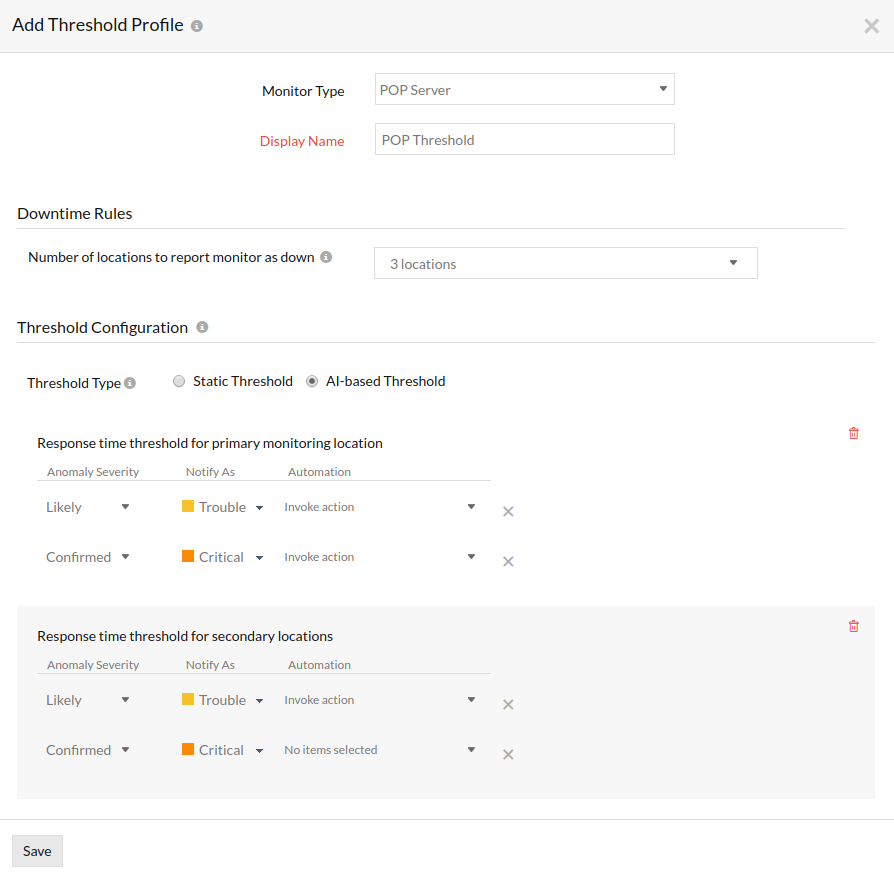Open Likely severity dropdown in primary location

pos(88,507)
